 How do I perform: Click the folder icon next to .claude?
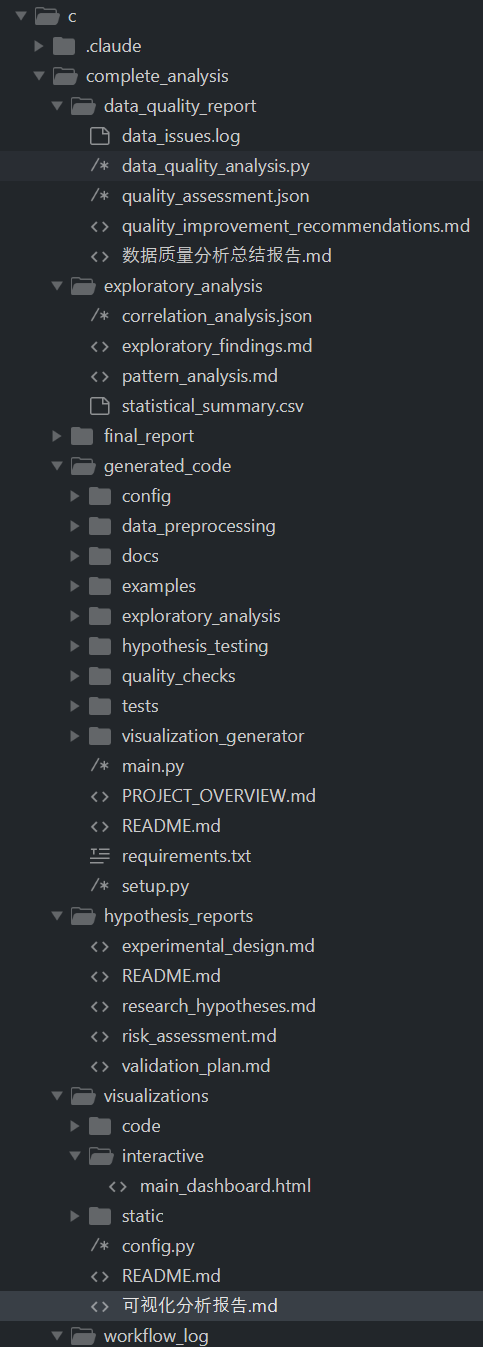click(x=64, y=46)
